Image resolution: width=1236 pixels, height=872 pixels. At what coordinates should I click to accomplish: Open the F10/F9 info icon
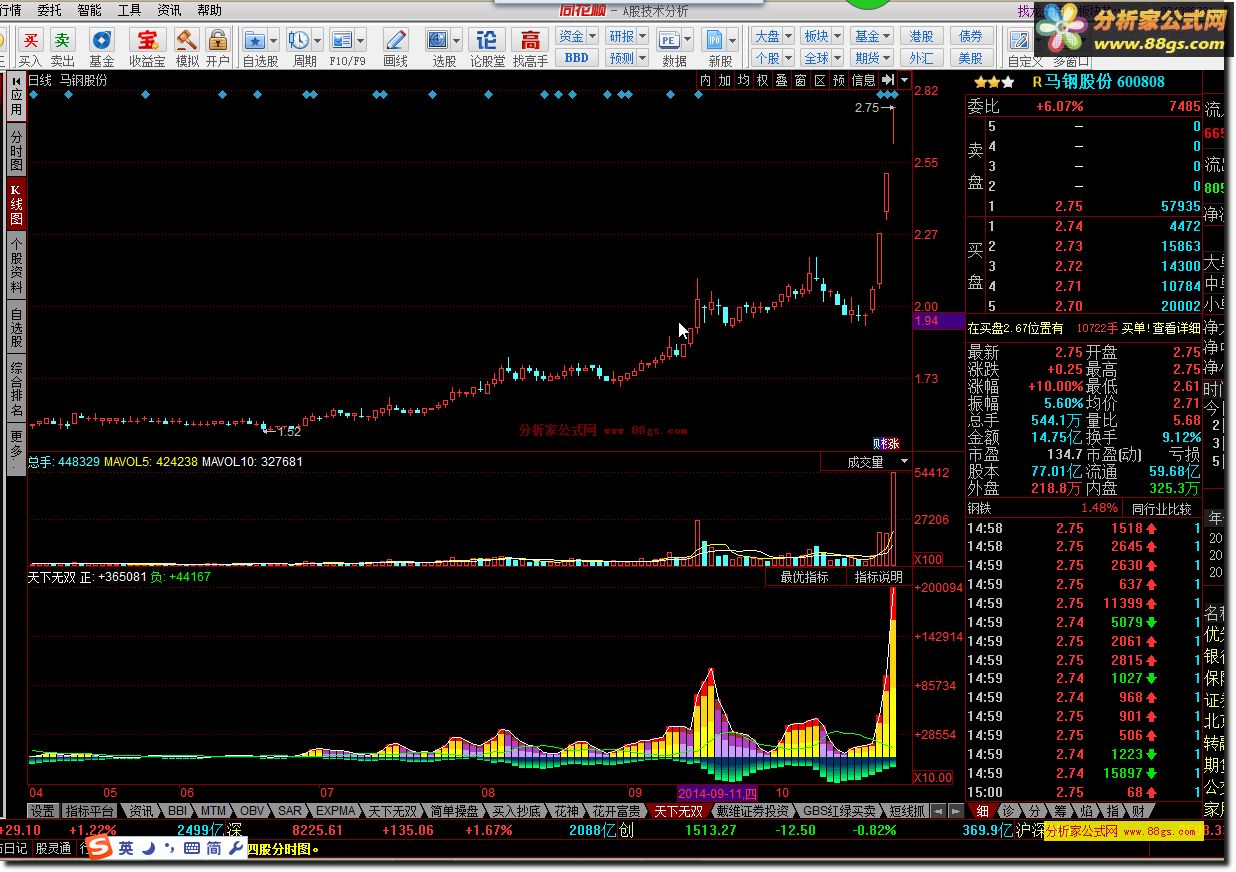tap(342, 41)
